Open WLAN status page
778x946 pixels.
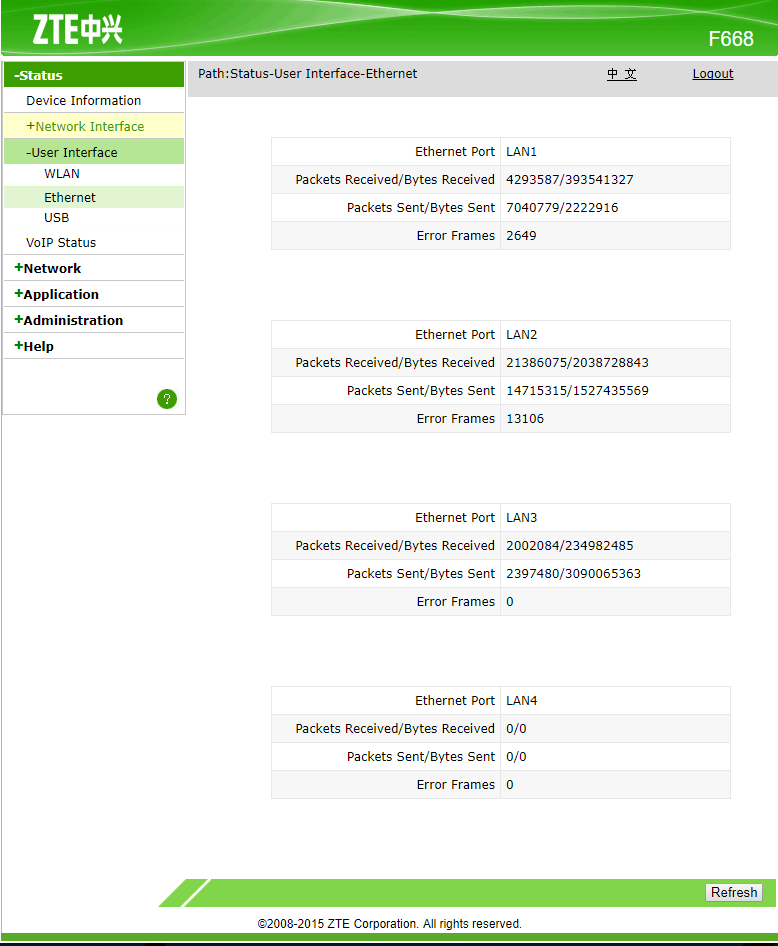coord(62,174)
